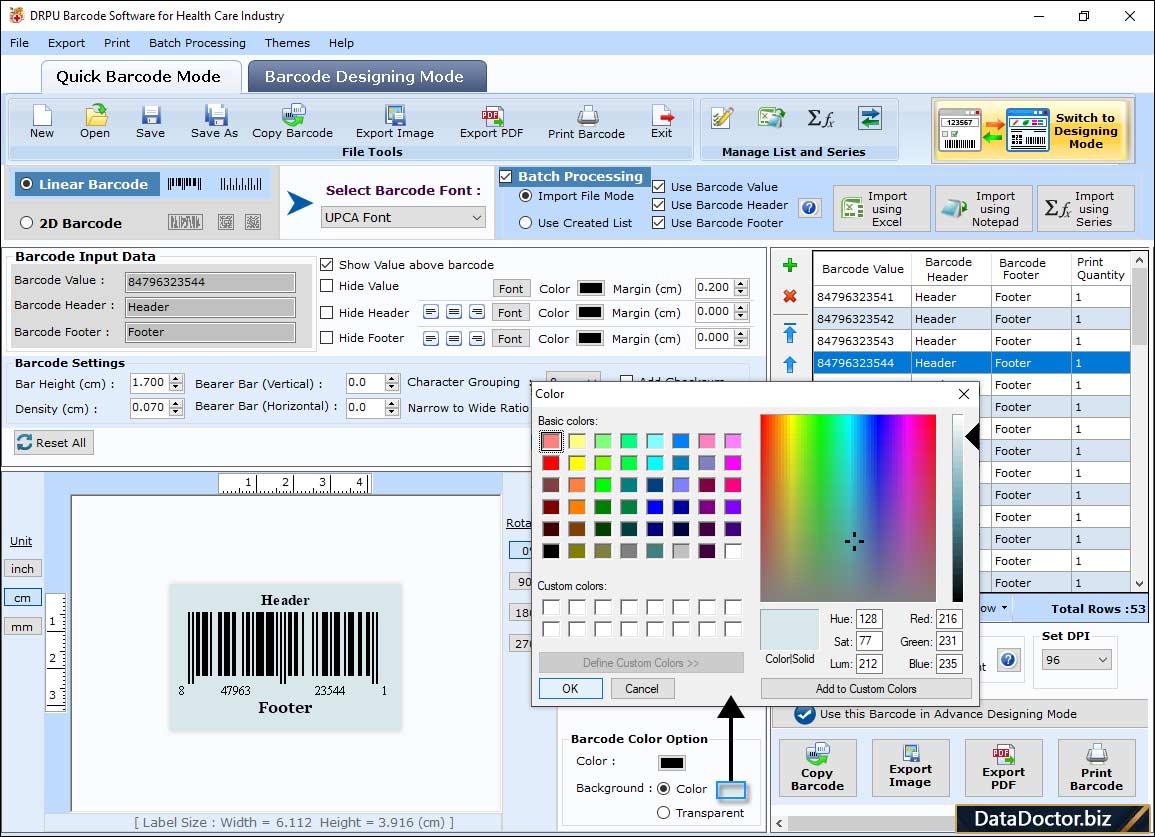Viewport: 1155px width, 837px height.
Task: Click Print Barcode in File Tools toolbar
Action: pos(586,122)
